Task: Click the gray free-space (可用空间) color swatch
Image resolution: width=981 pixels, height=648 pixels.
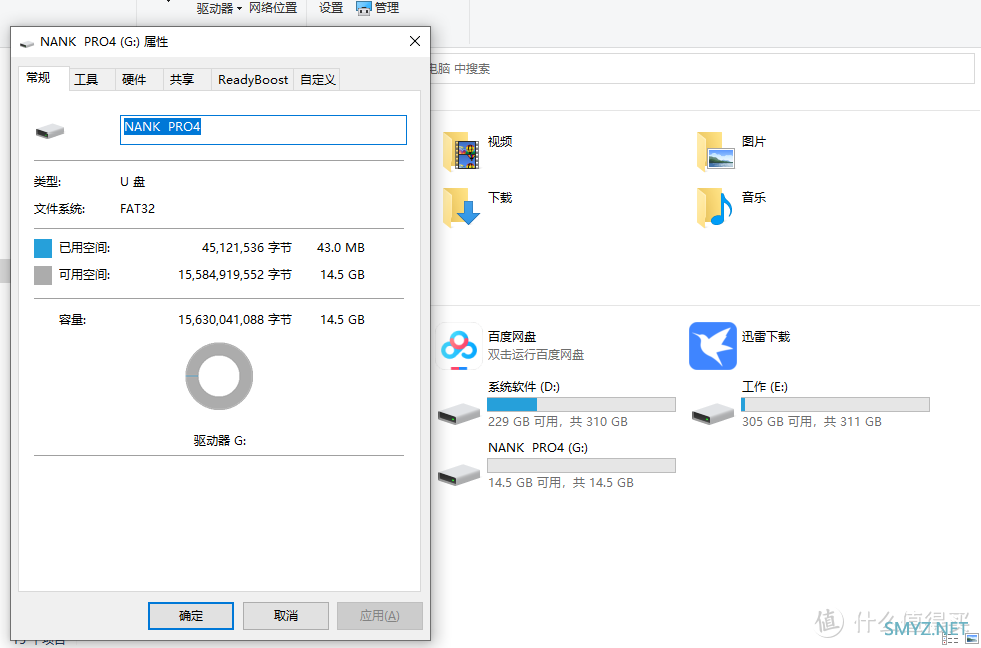Action: tap(43, 275)
